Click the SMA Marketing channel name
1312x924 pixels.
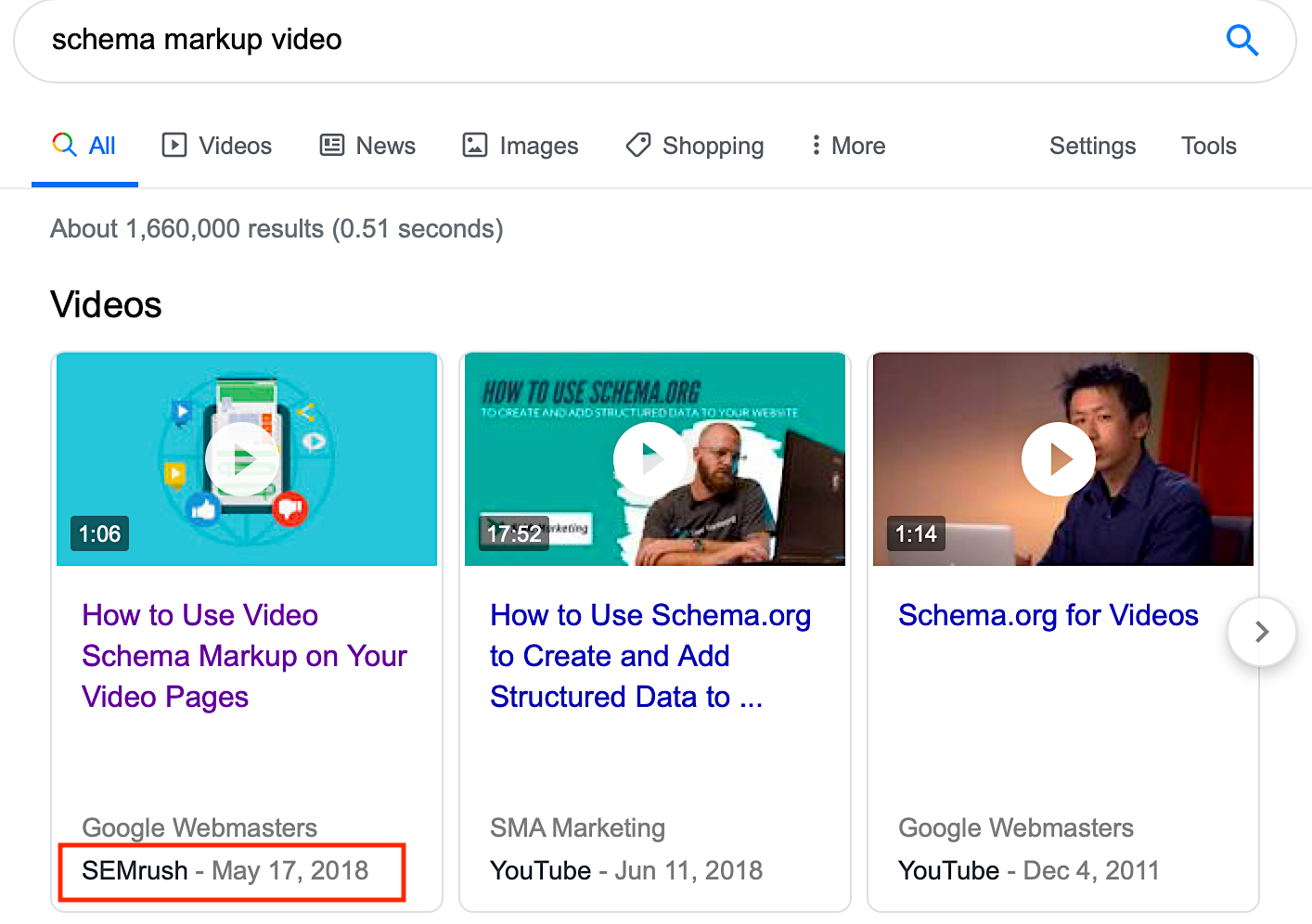point(577,828)
